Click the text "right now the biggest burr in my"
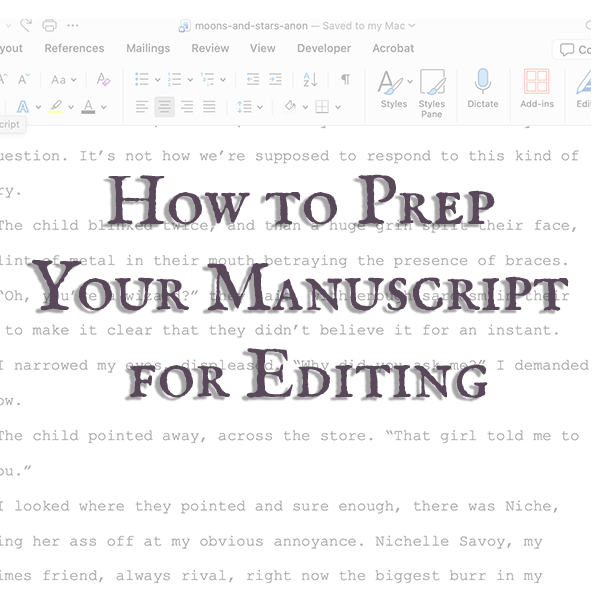The height and width of the screenshot is (600, 600). click(394, 576)
